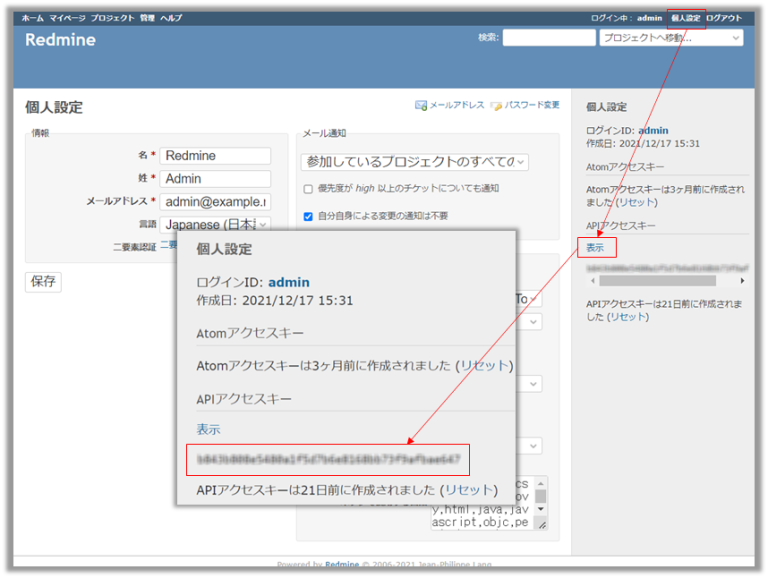768x578 pixels.
Task: Click 表示 link under APIアクセスキー in sidebar
Action: click(595, 247)
